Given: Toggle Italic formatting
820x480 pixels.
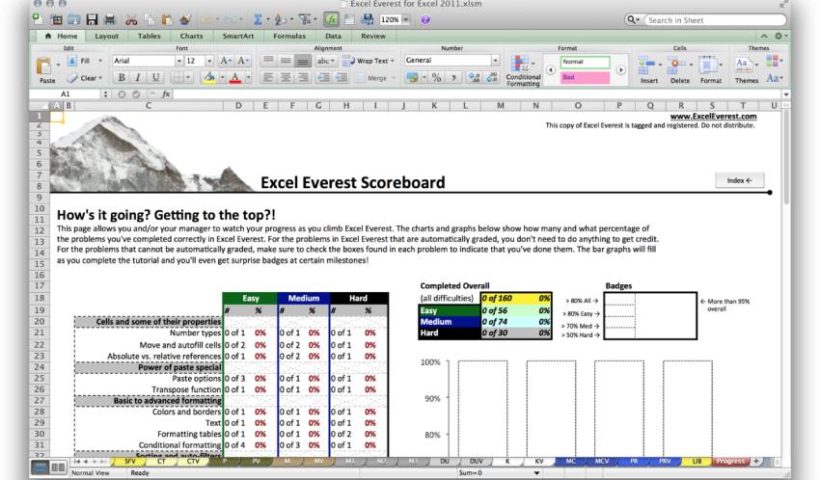Looking at the screenshot, I should 138,77.
